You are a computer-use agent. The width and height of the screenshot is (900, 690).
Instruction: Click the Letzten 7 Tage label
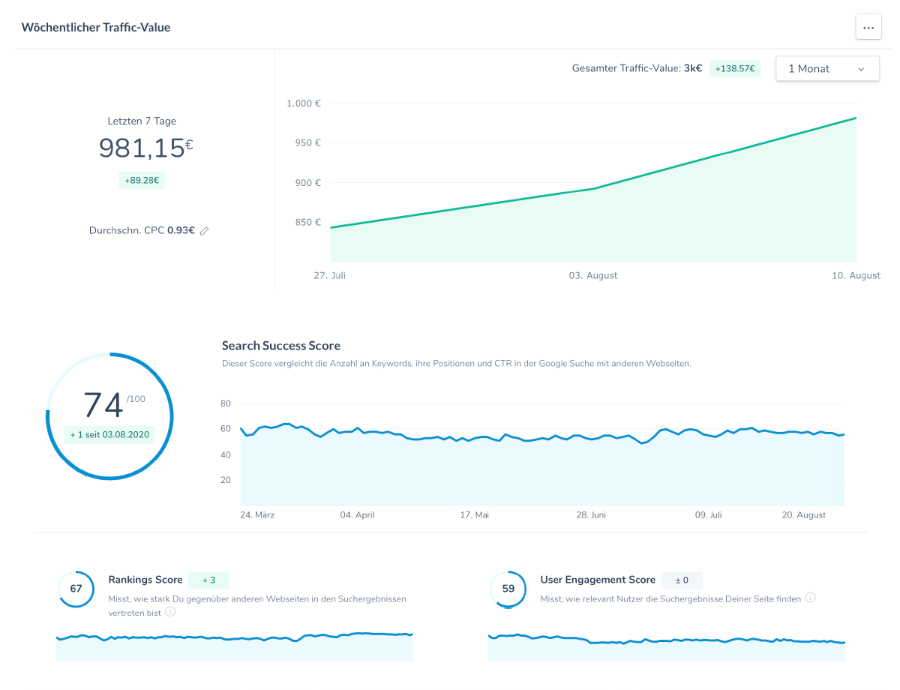(x=142, y=121)
